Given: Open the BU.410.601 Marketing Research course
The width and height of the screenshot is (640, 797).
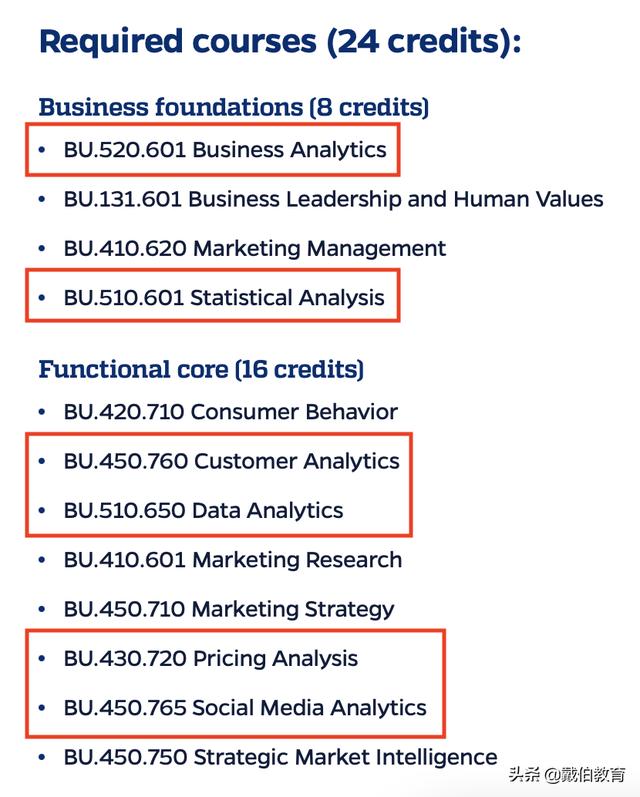Looking at the screenshot, I should tap(233, 560).
